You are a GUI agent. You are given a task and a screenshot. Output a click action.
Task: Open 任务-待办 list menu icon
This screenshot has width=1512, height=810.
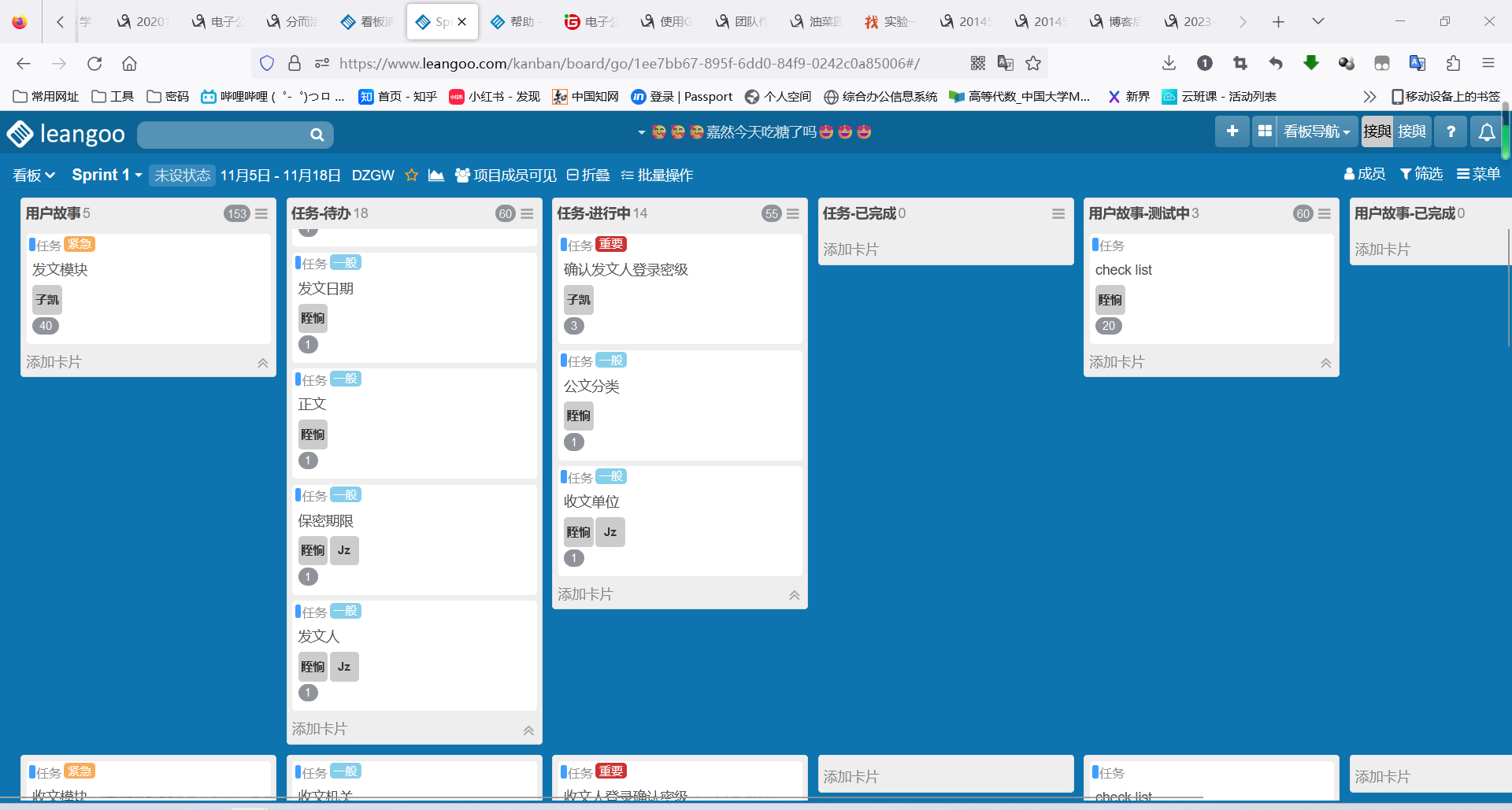(527, 213)
